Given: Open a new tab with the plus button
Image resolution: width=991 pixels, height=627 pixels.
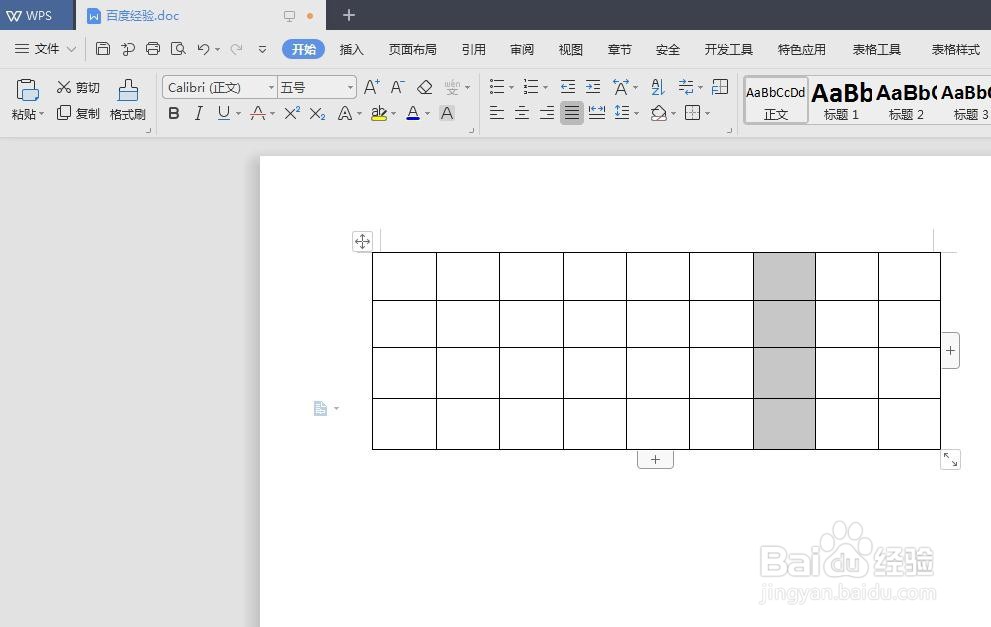Looking at the screenshot, I should tap(349, 15).
